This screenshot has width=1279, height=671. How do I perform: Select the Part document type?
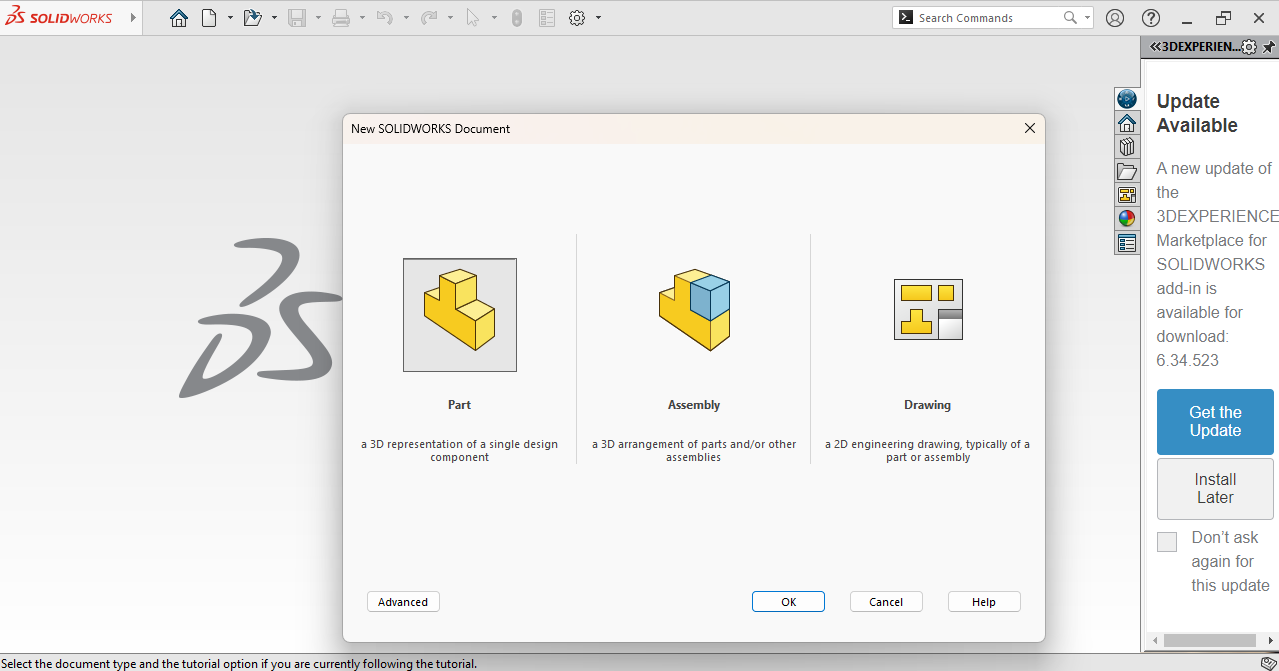click(x=460, y=315)
